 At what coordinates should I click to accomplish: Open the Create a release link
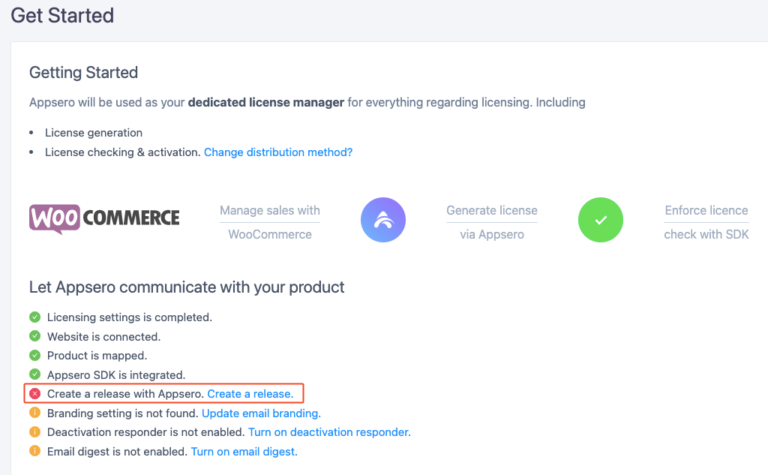(252, 394)
